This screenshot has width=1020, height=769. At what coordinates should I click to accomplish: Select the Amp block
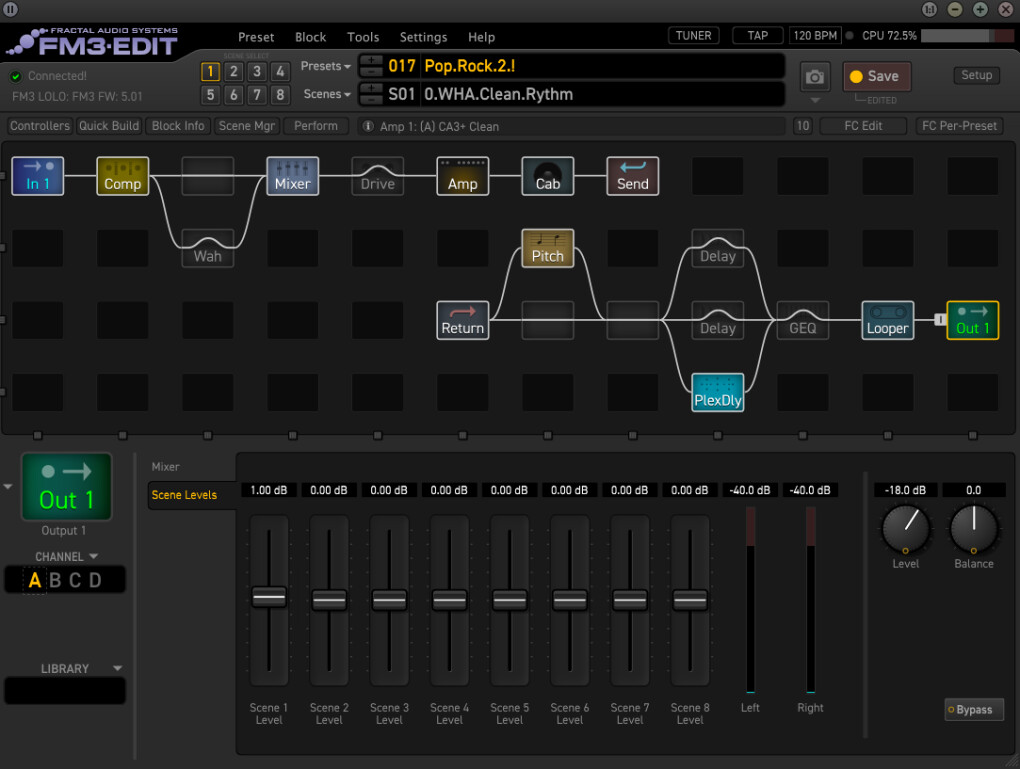point(463,176)
